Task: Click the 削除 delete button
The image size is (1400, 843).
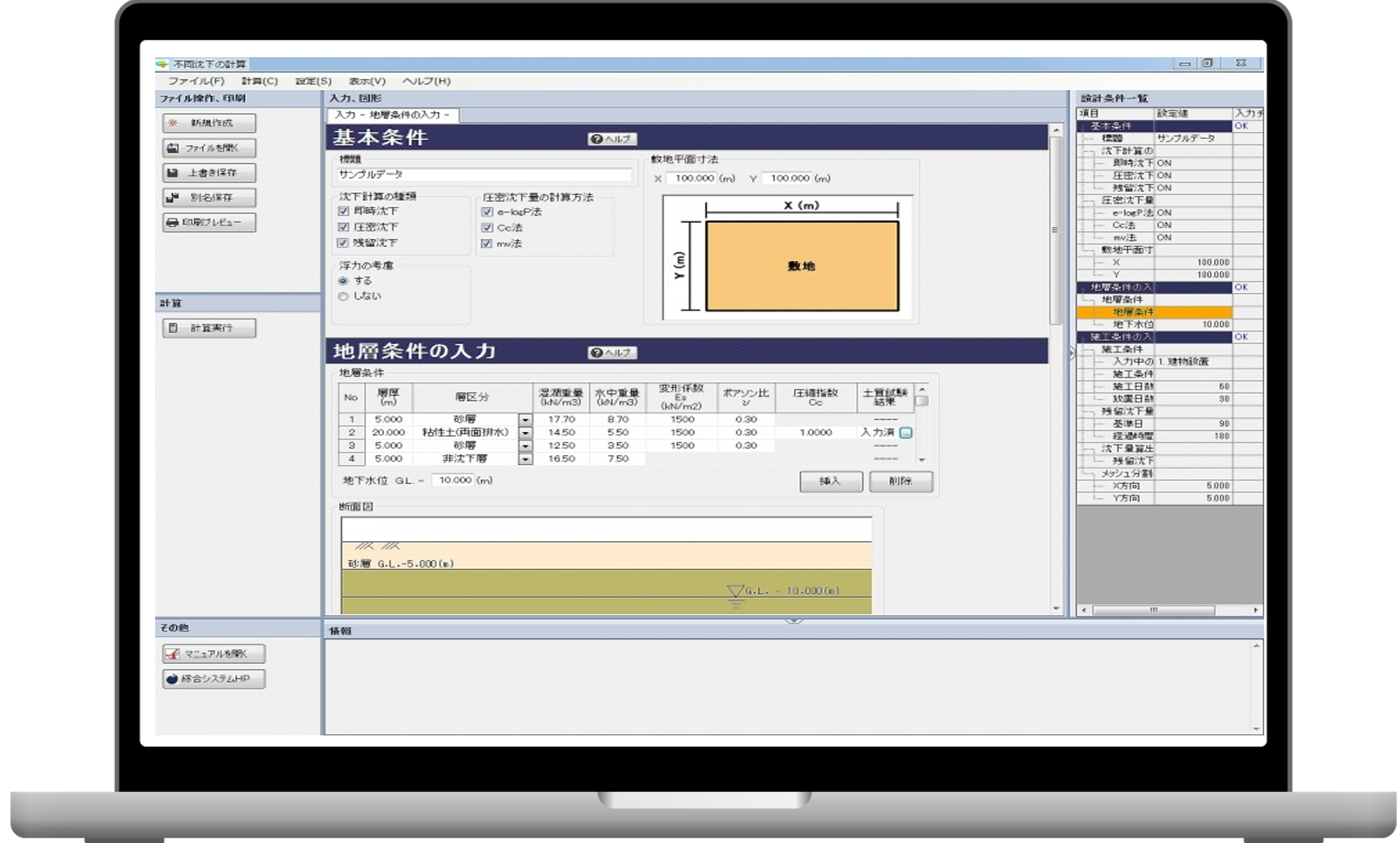Action: click(x=900, y=481)
